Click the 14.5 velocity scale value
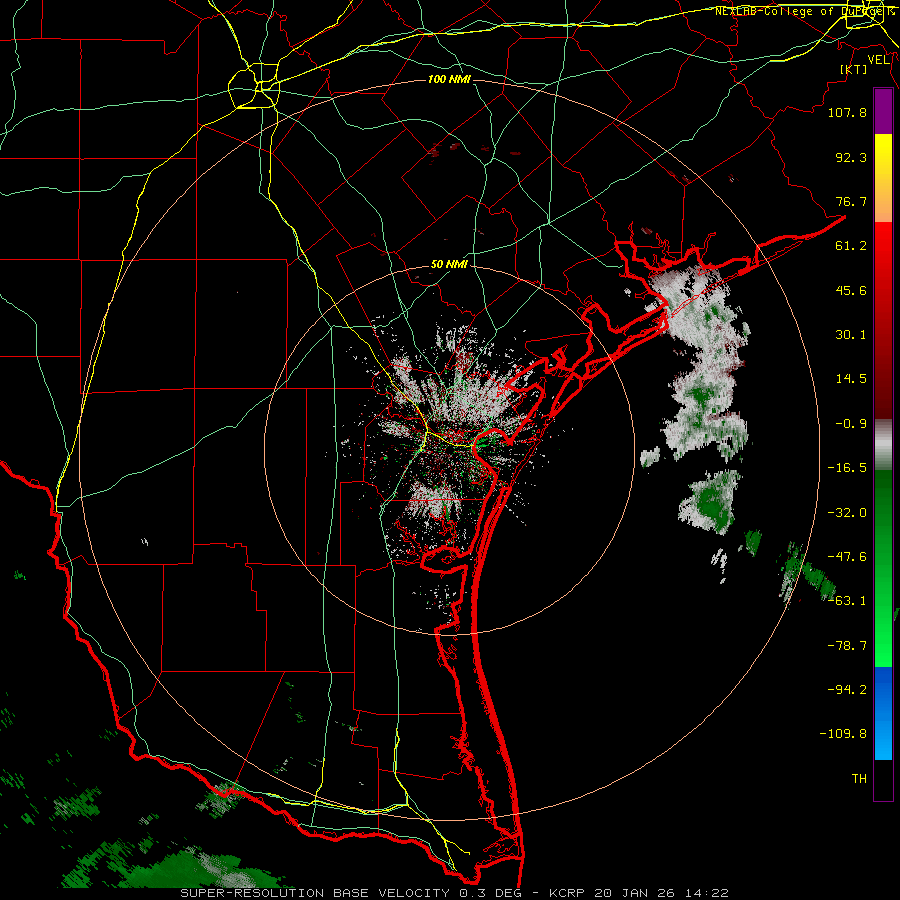 coord(851,379)
